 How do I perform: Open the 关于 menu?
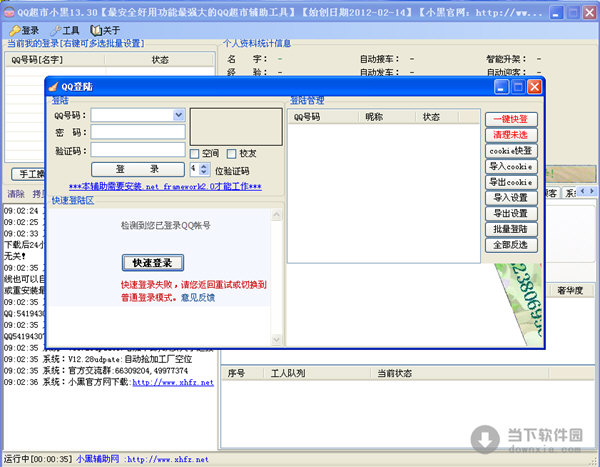[x=105, y=30]
